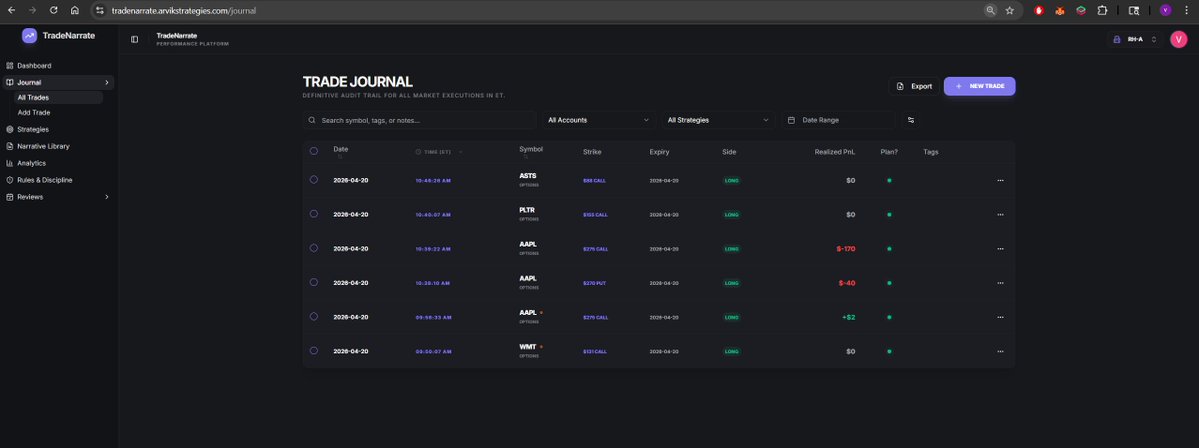
Task: Go back using browser back arrow
Action: (11, 11)
